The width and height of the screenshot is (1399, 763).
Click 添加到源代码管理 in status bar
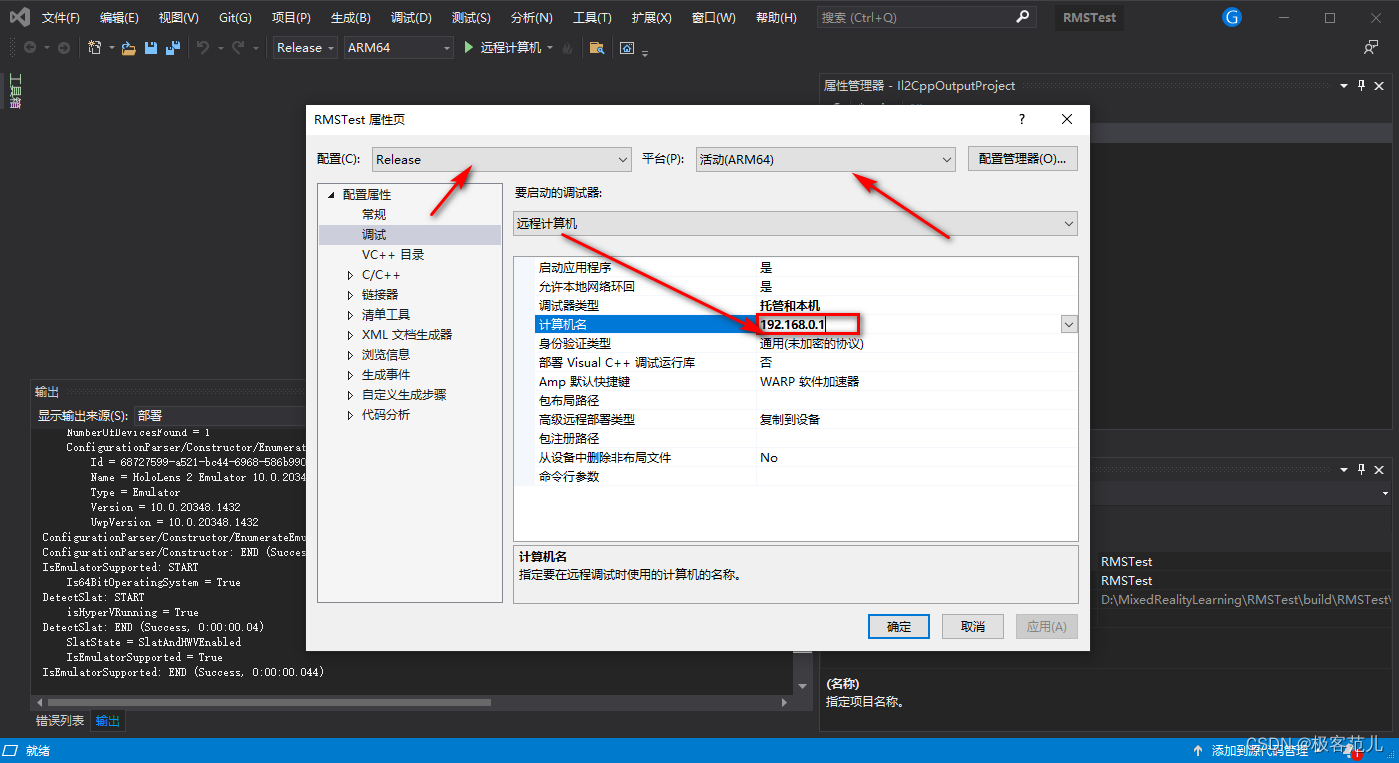point(1258,750)
